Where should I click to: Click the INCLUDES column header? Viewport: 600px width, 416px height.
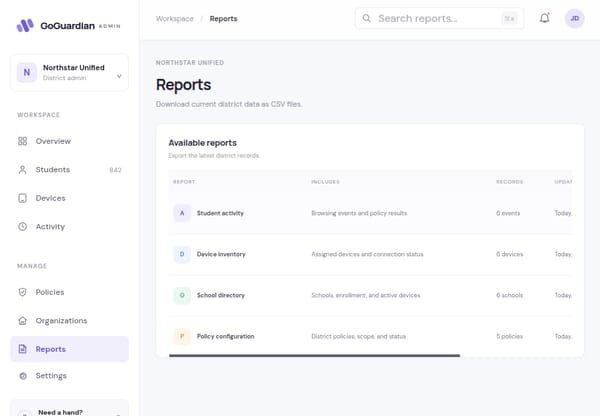325,182
